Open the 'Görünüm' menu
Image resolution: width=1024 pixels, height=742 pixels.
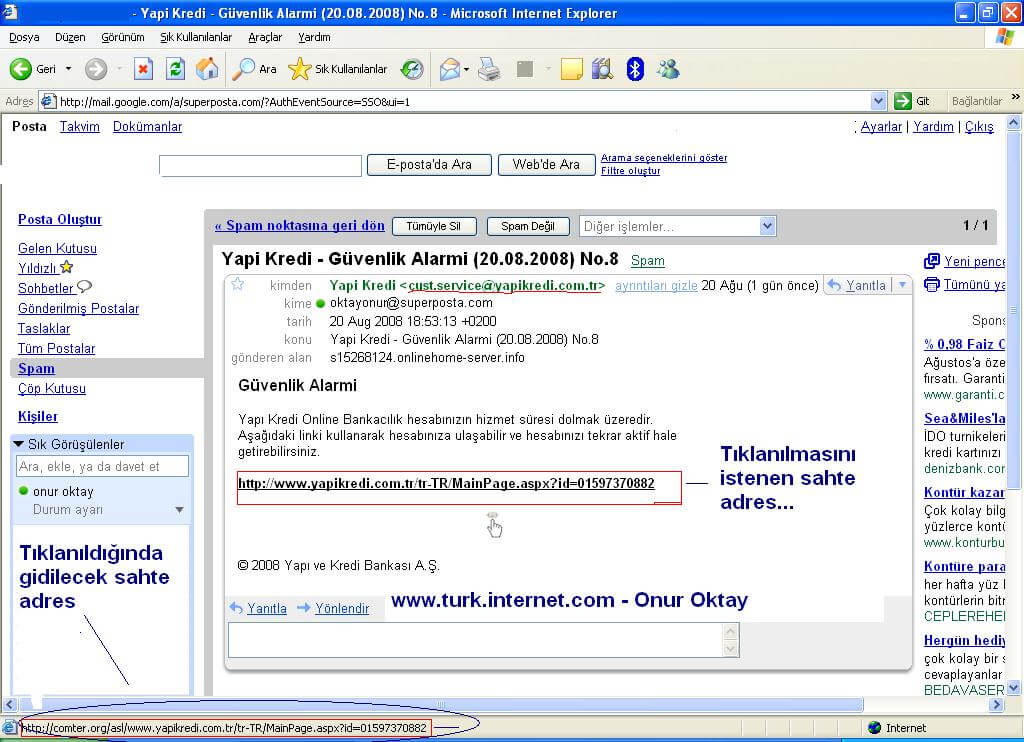pos(123,37)
